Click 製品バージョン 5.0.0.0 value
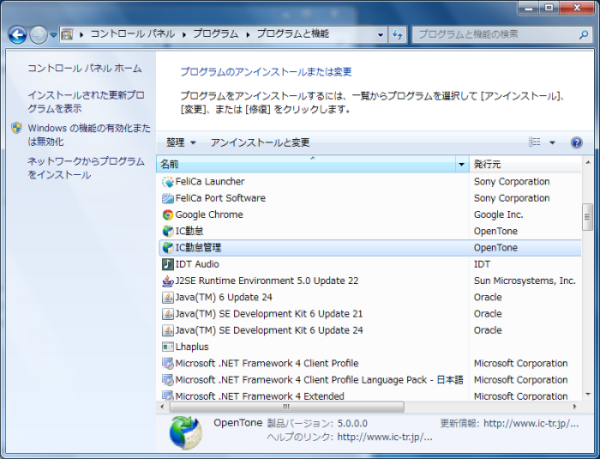The image size is (600, 459). coord(352,423)
